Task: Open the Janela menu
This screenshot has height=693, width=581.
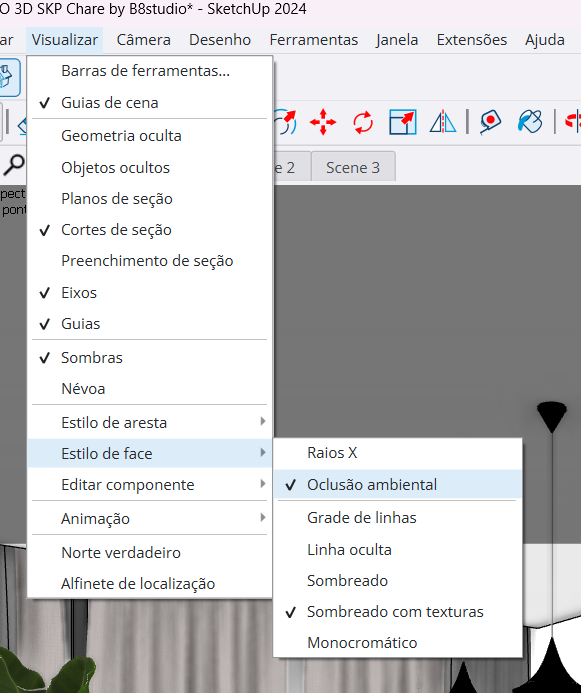Action: point(397,40)
